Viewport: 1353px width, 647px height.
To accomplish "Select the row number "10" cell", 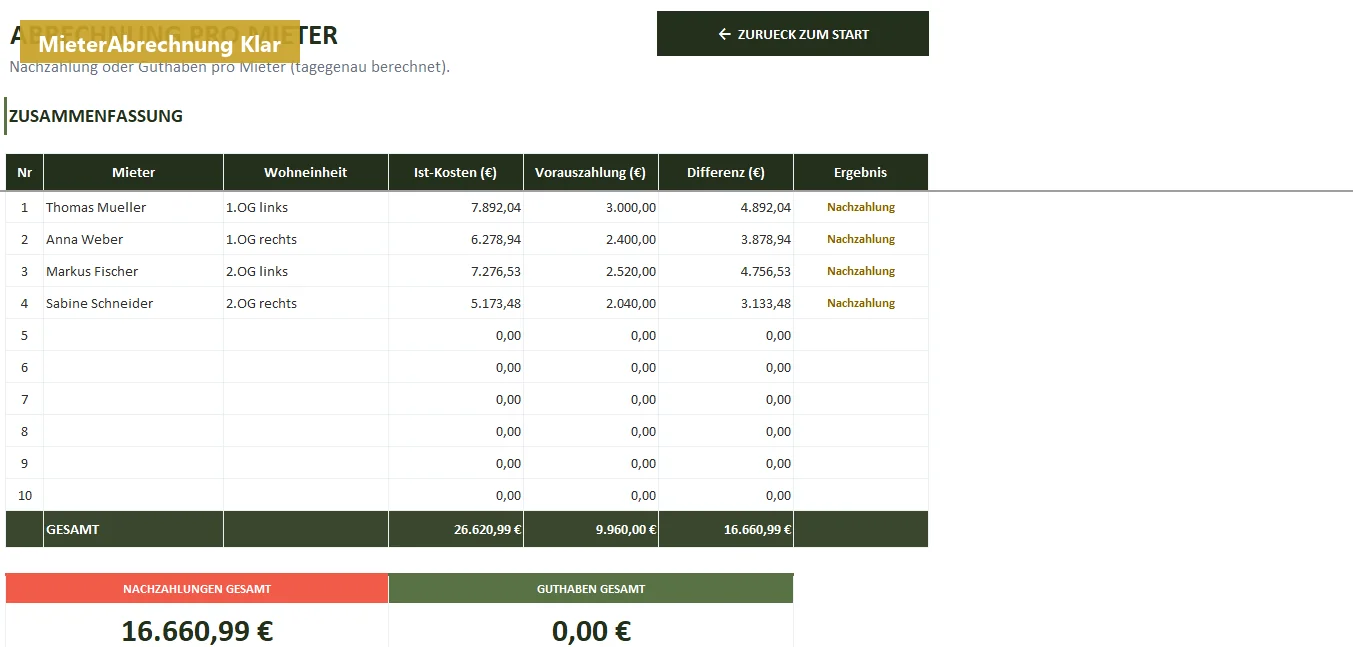I will pos(25,495).
